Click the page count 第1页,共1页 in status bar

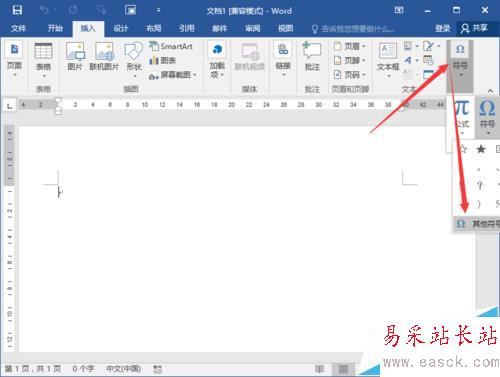click(x=33, y=369)
